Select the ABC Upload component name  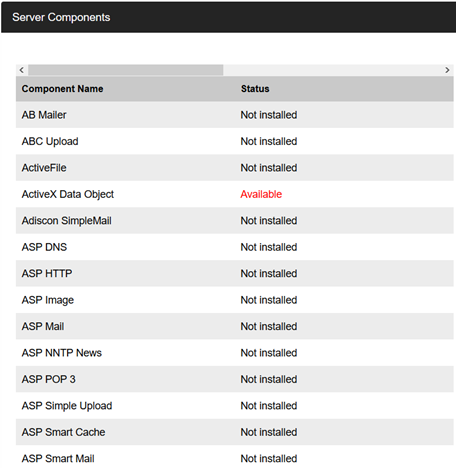50,141
